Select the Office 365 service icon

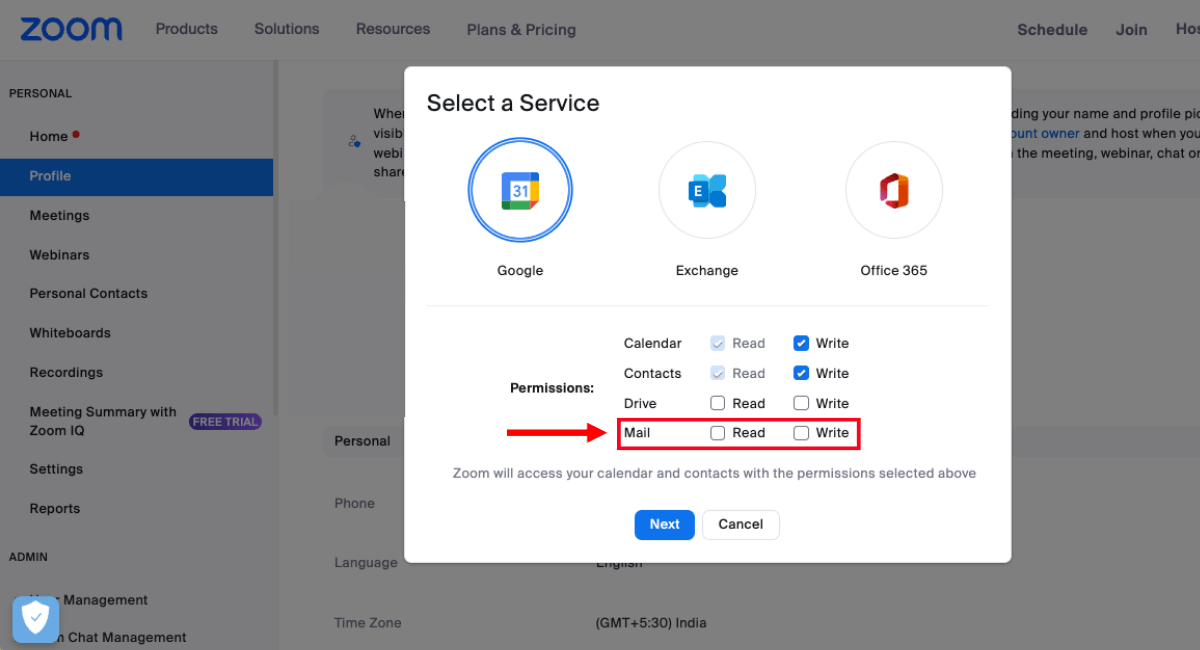click(894, 190)
